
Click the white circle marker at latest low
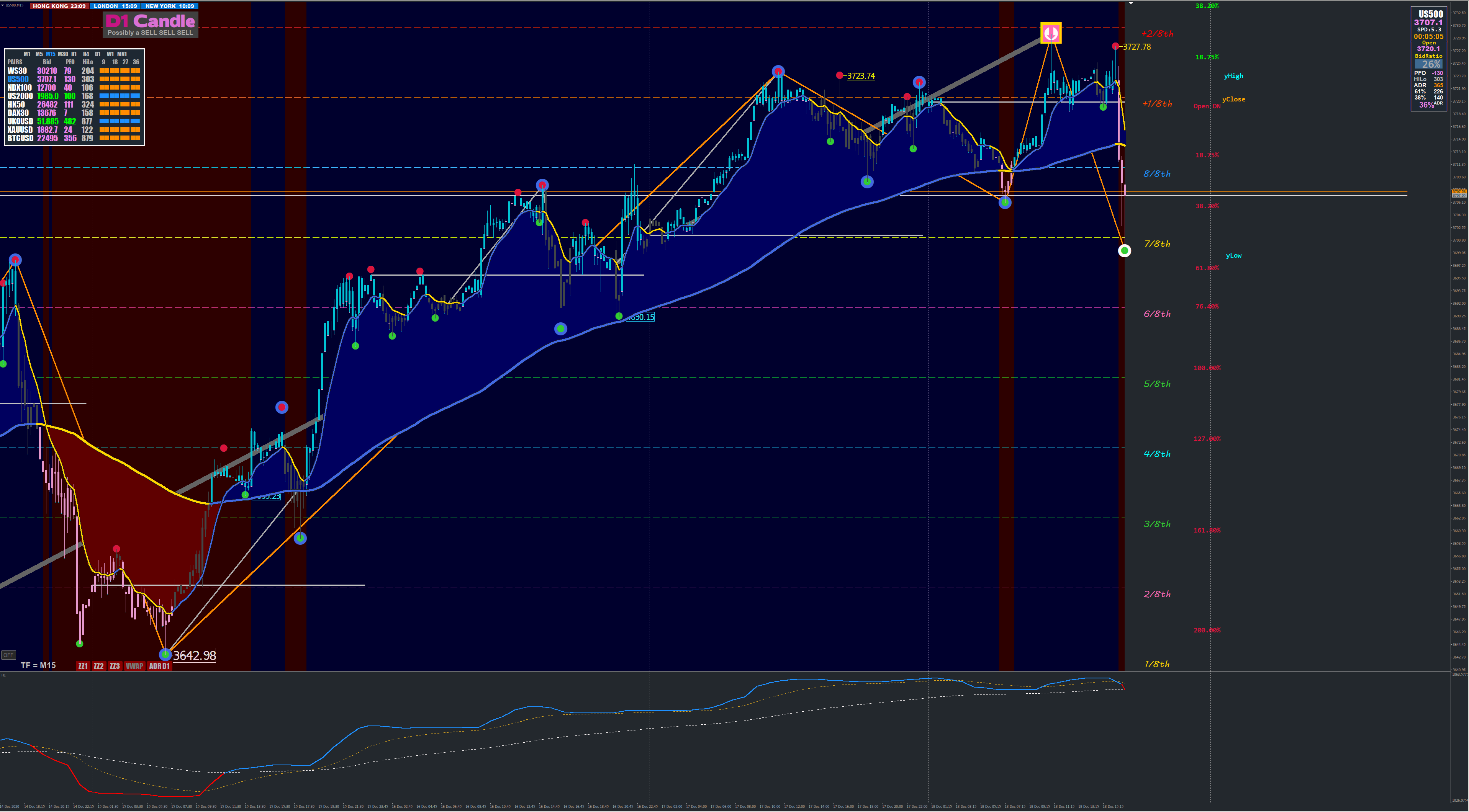click(1124, 251)
